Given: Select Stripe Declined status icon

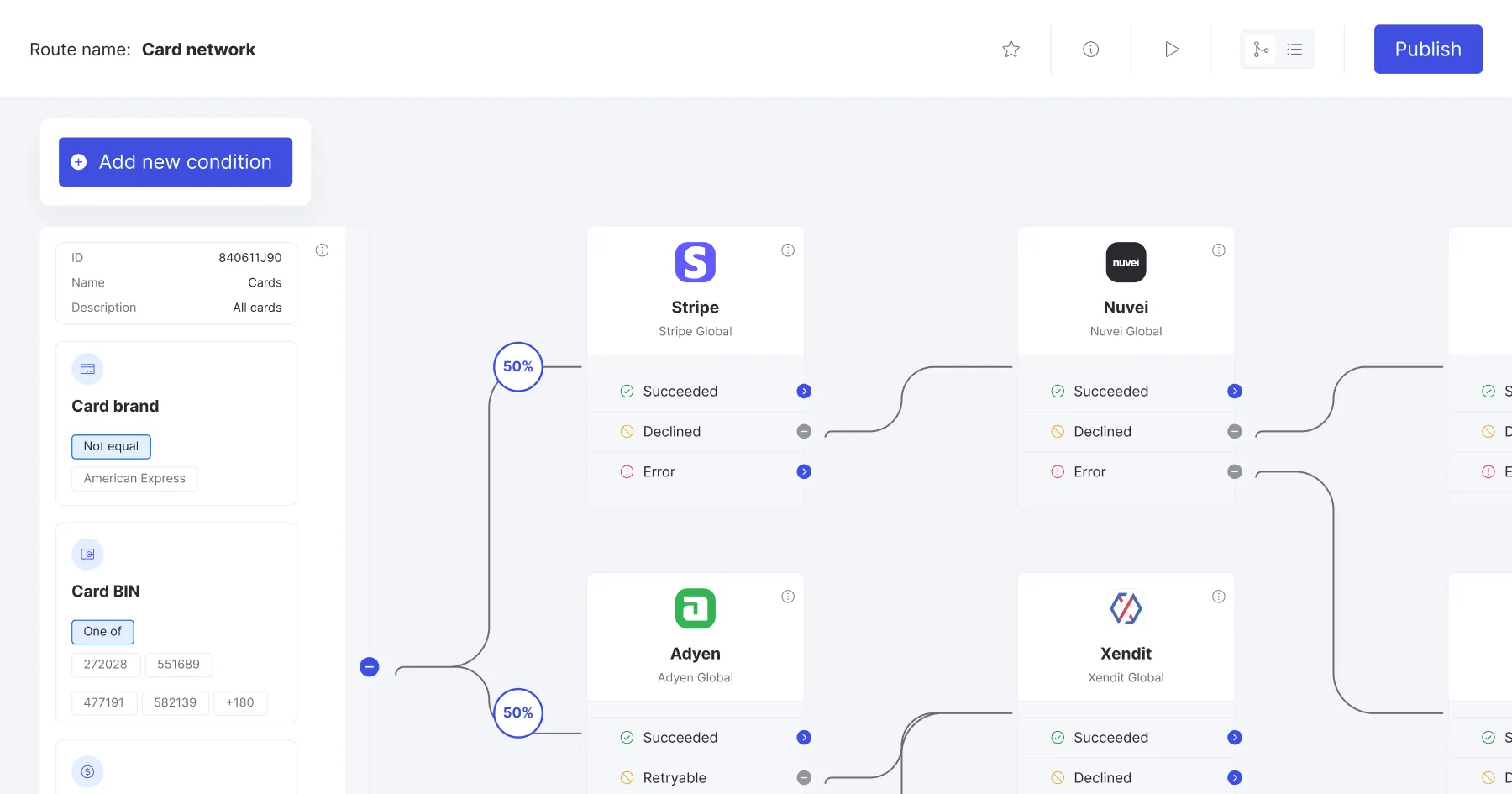Looking at the screenshot, I should [627, 432].
